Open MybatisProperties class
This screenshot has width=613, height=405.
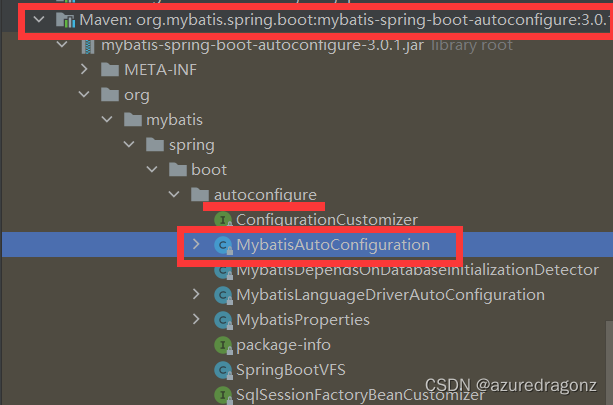point(303,320)
